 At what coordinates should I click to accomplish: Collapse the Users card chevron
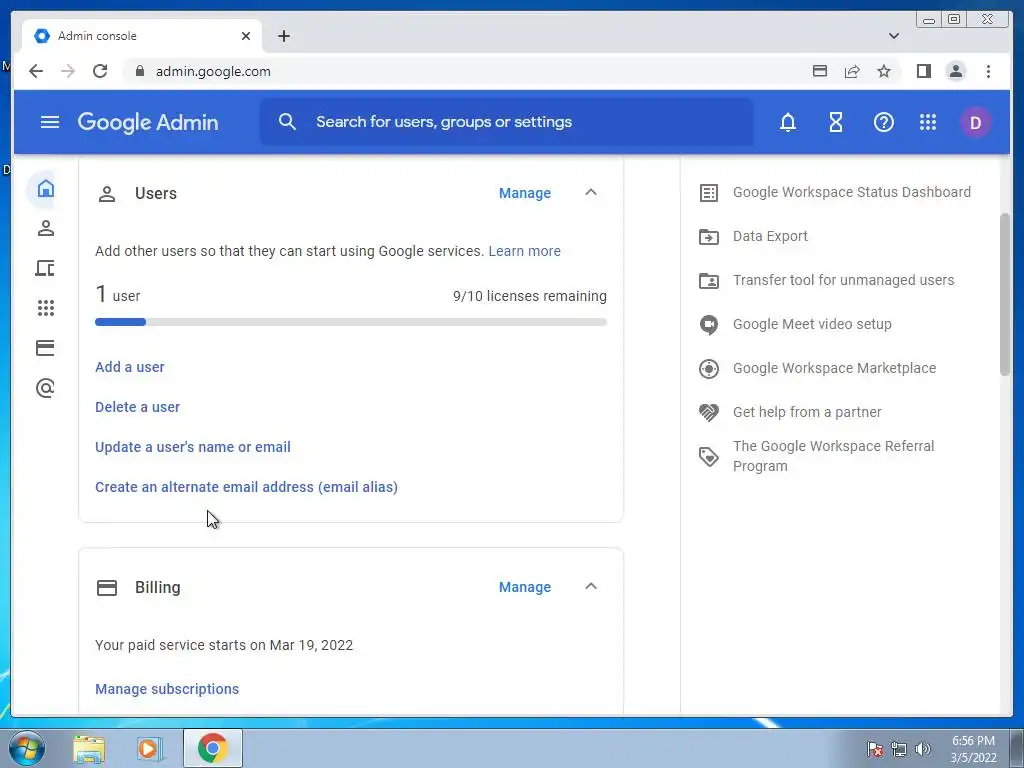(591, 193)
